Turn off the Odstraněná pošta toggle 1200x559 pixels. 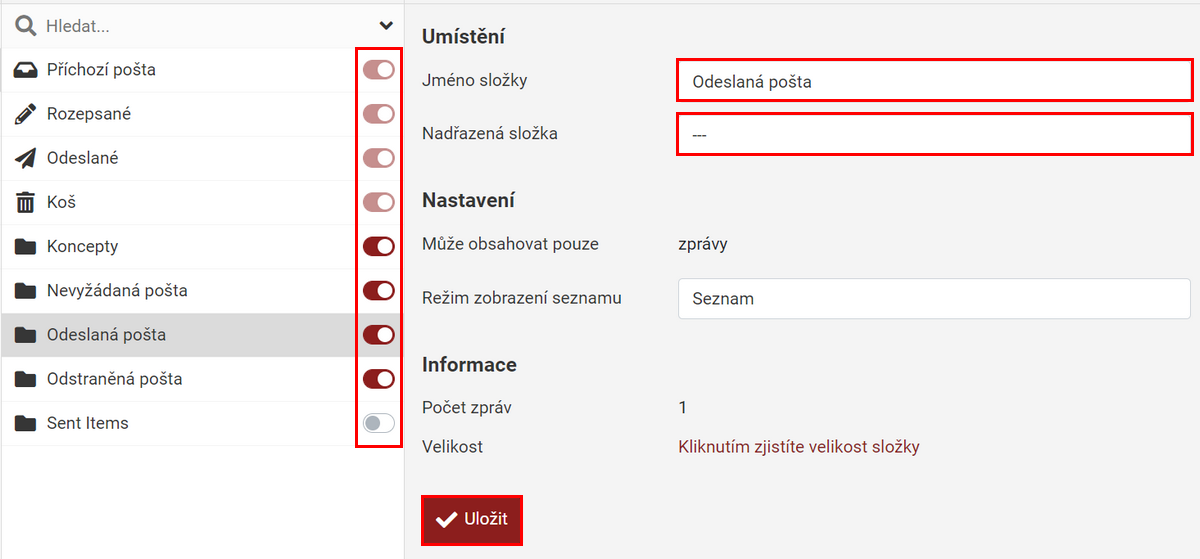click(379, 379)
